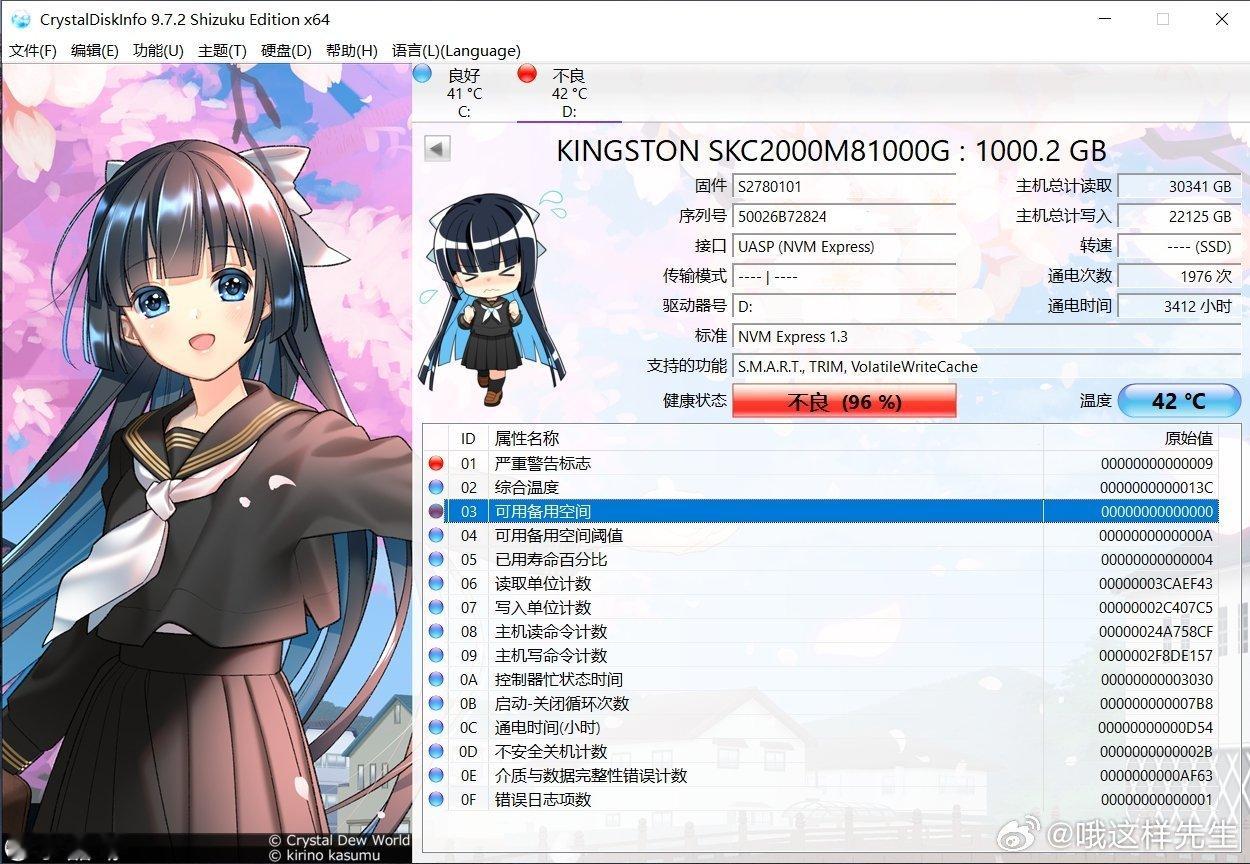Select the 已用寿命百分比 attribute name
The height and width of the screenshot is (864, 1250).
(x=551, y=559)
